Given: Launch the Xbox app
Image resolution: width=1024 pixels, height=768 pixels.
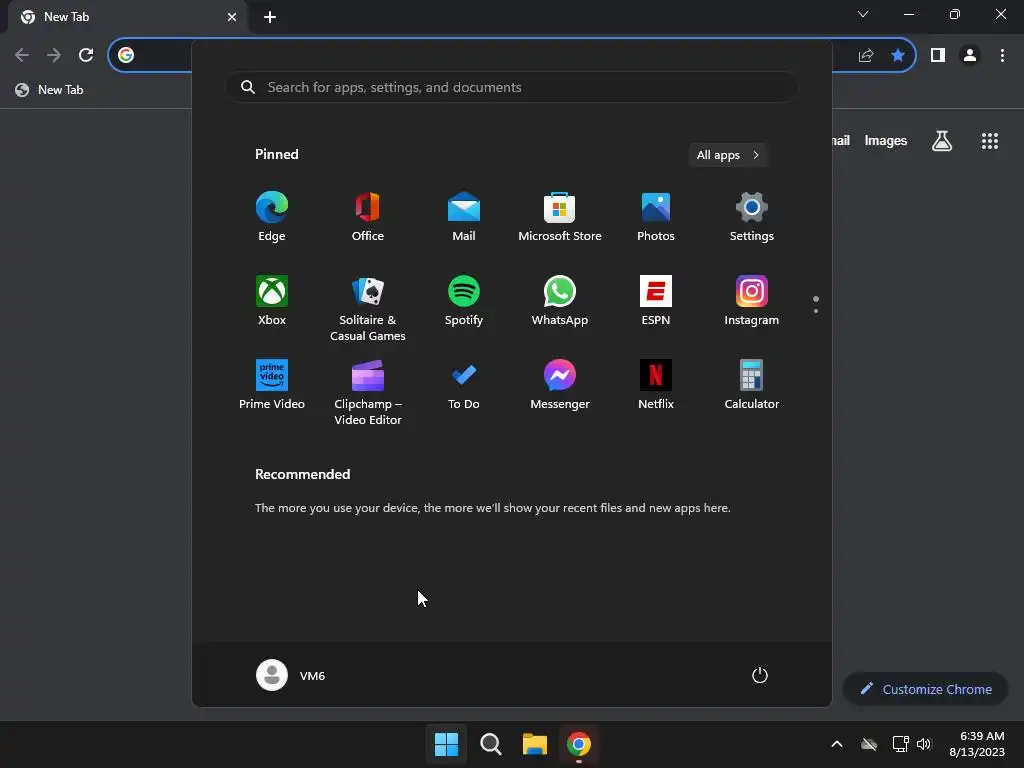Looking at the screenshot, I should [272, 300].
